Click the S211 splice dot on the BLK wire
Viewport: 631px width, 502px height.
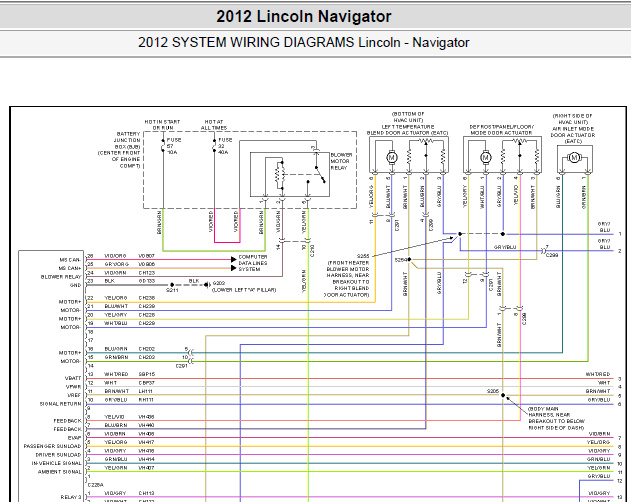click(x=172, y=285)
